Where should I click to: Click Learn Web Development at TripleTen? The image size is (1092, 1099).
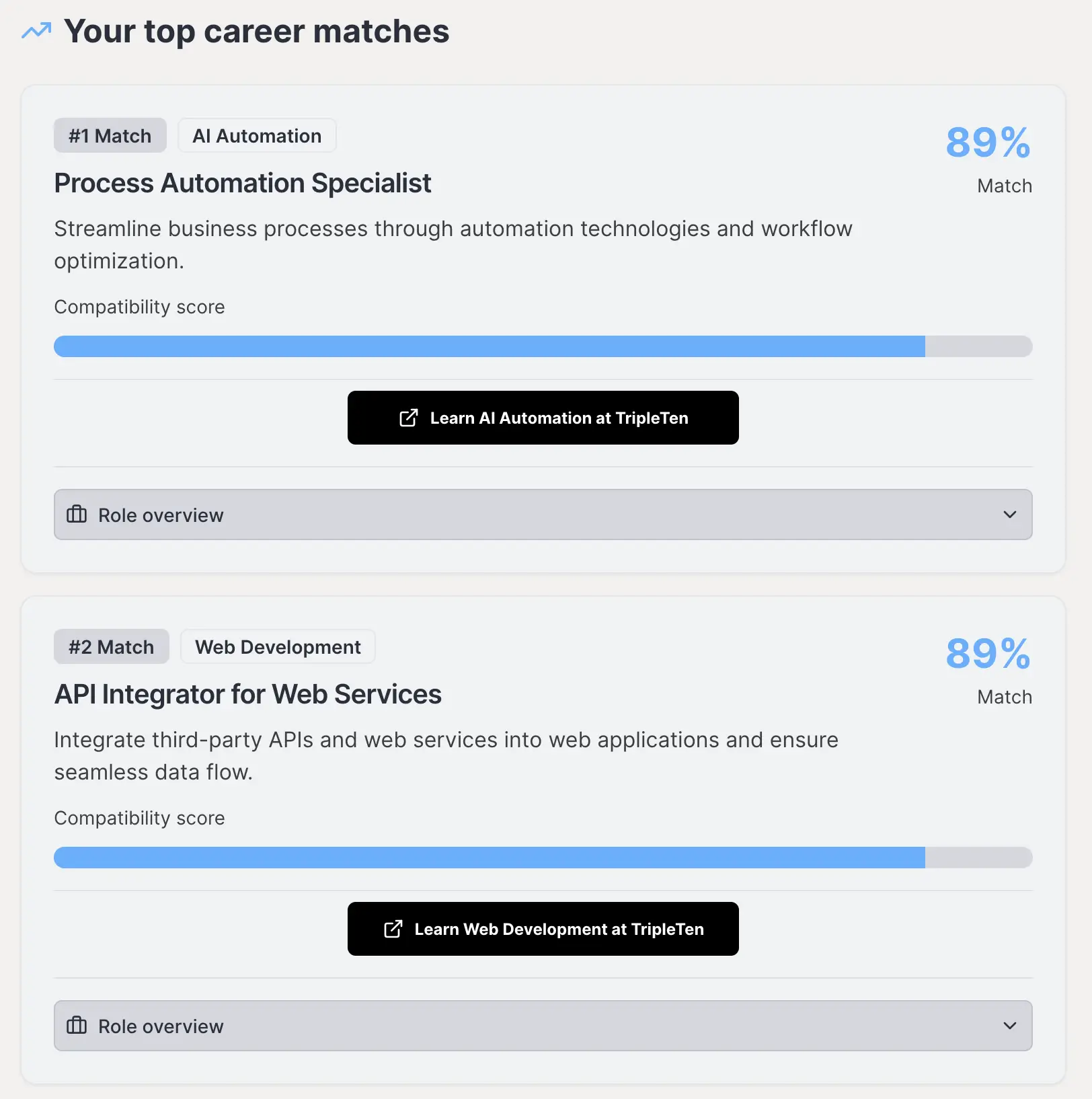point(558,929)
